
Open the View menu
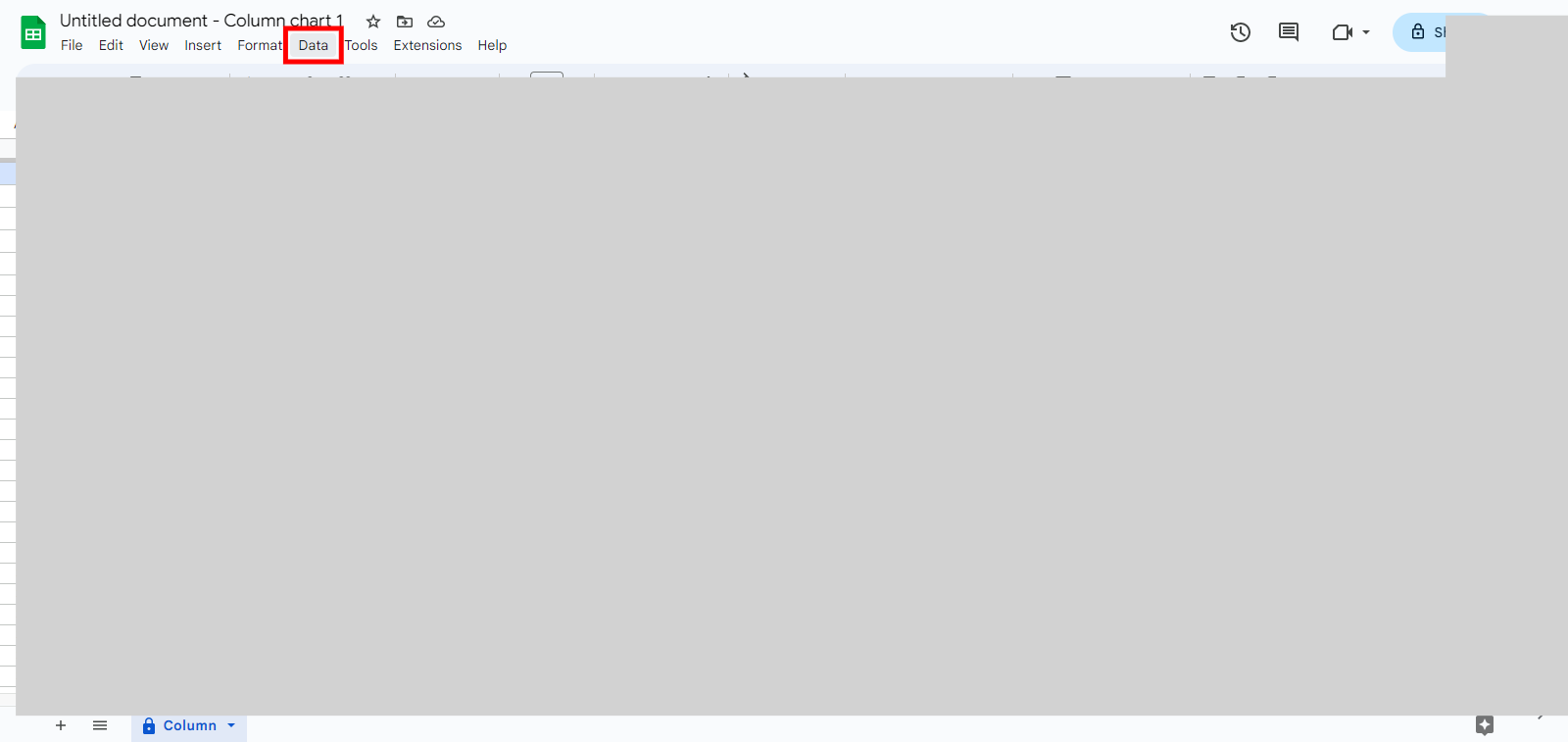(x=154, y=45)
